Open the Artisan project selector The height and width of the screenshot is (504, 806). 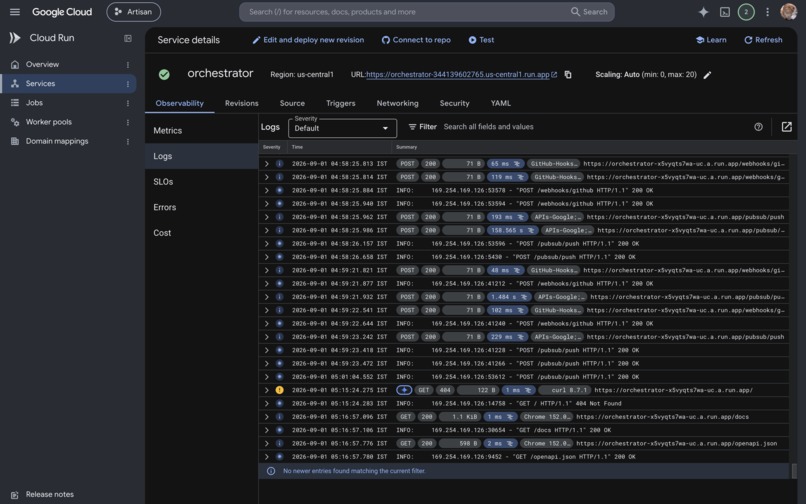134,12
